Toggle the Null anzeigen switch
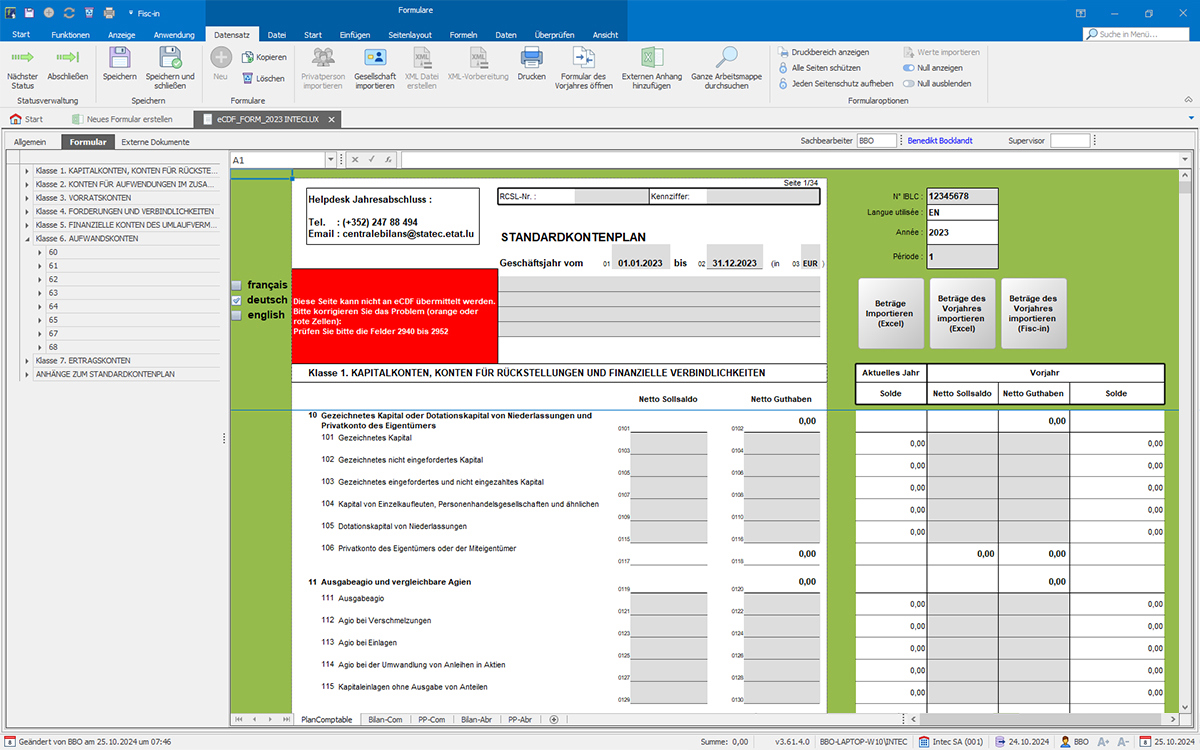The width and height of the screenshot is (1200, 750). (x=909, y=68)
